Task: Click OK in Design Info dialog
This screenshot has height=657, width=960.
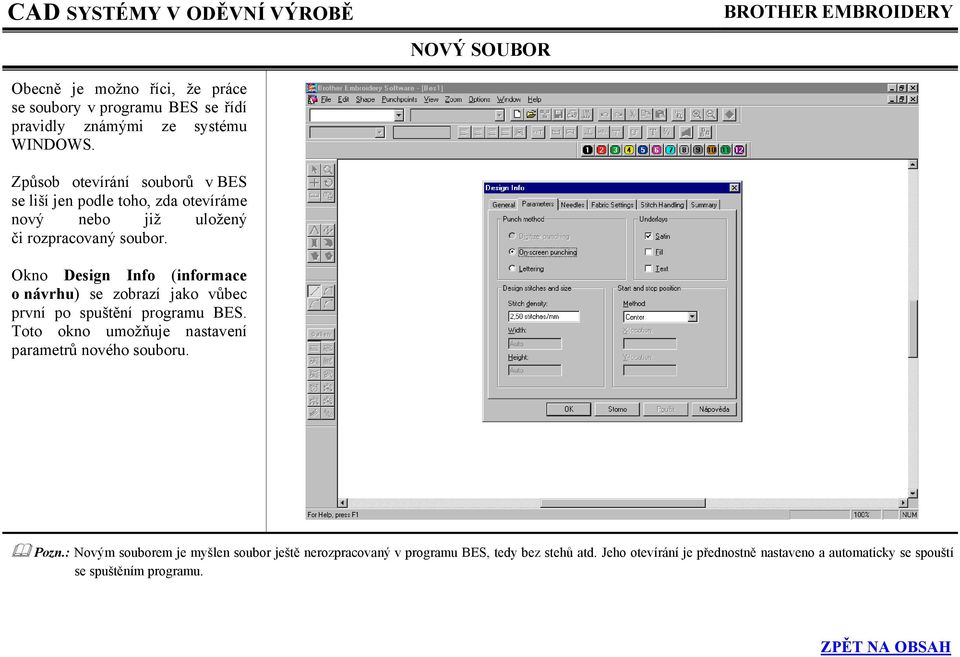Action: click(x=568, y=409)
